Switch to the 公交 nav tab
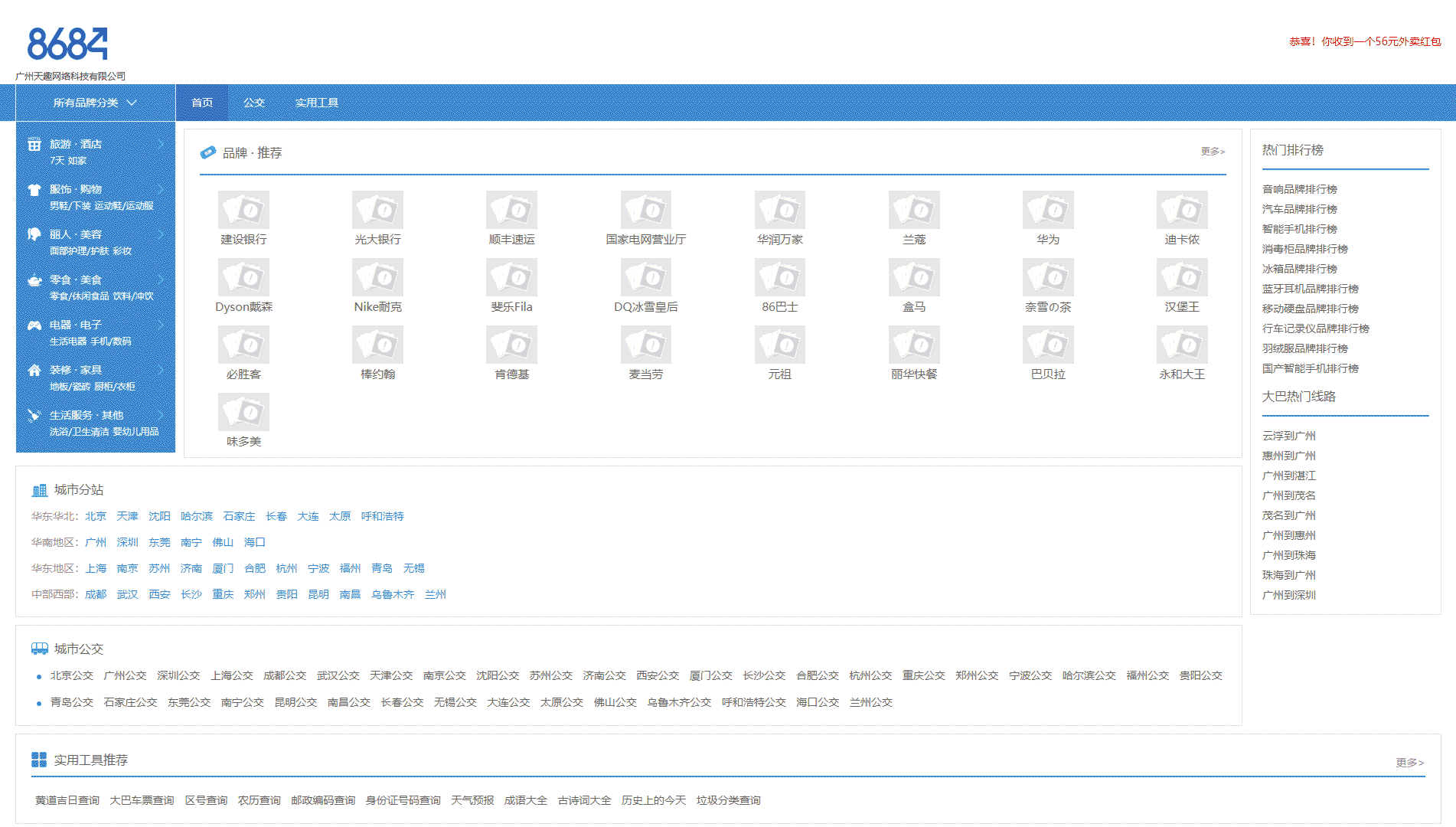1456x827 pixels. pos(254,103)
